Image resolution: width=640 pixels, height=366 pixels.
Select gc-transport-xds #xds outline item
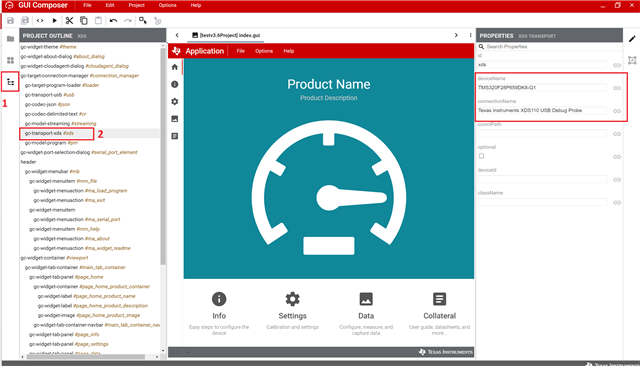point(49,133)
